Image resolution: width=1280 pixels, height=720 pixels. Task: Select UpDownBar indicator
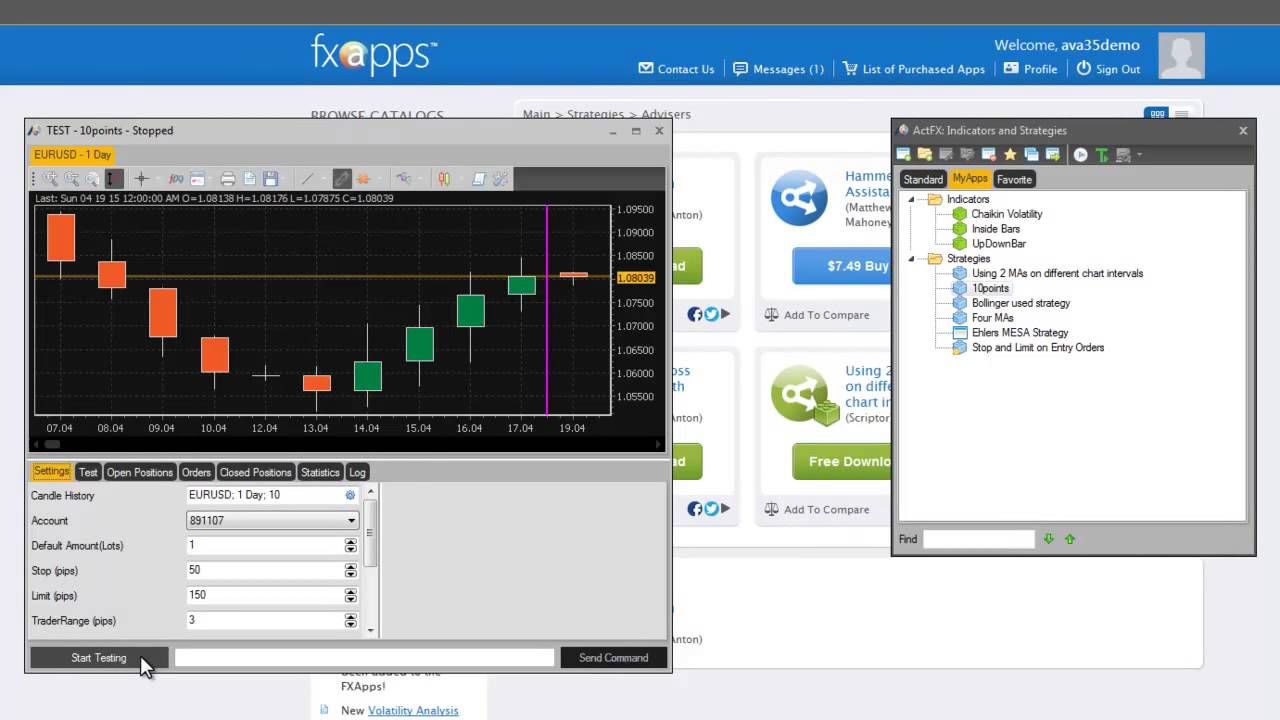pyautogui.click(x=998, y=244)
